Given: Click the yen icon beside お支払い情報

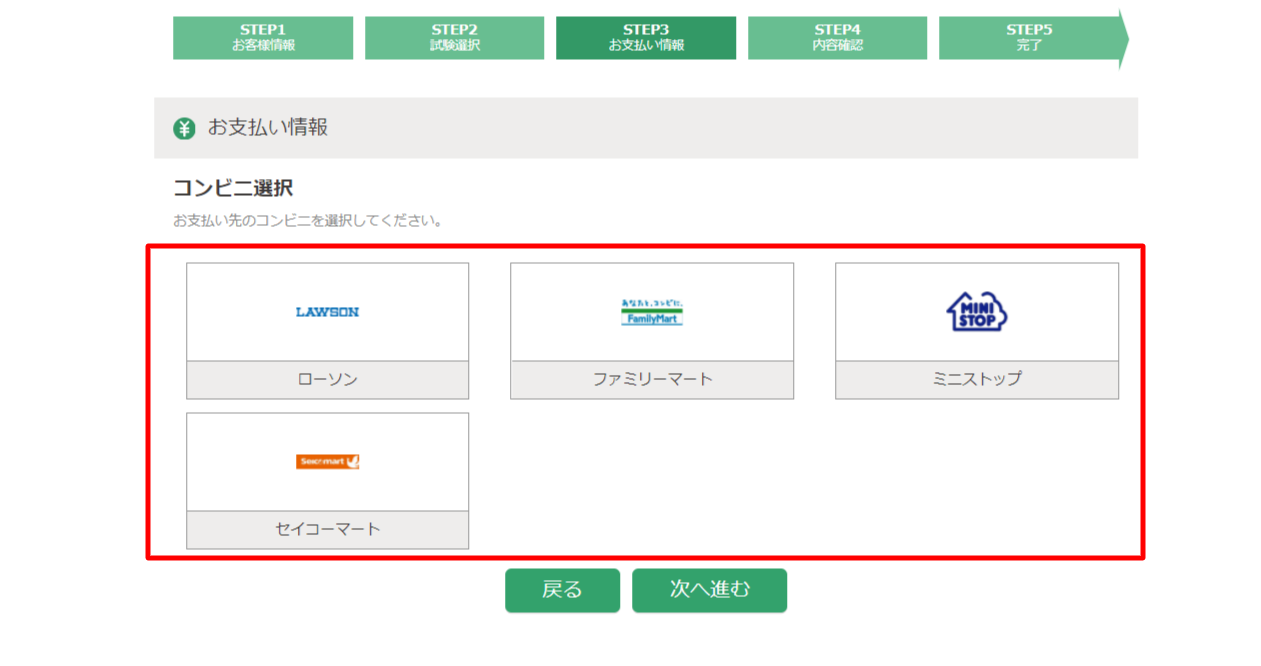Looking at the screenshot, I should click(x=184, y=128).
